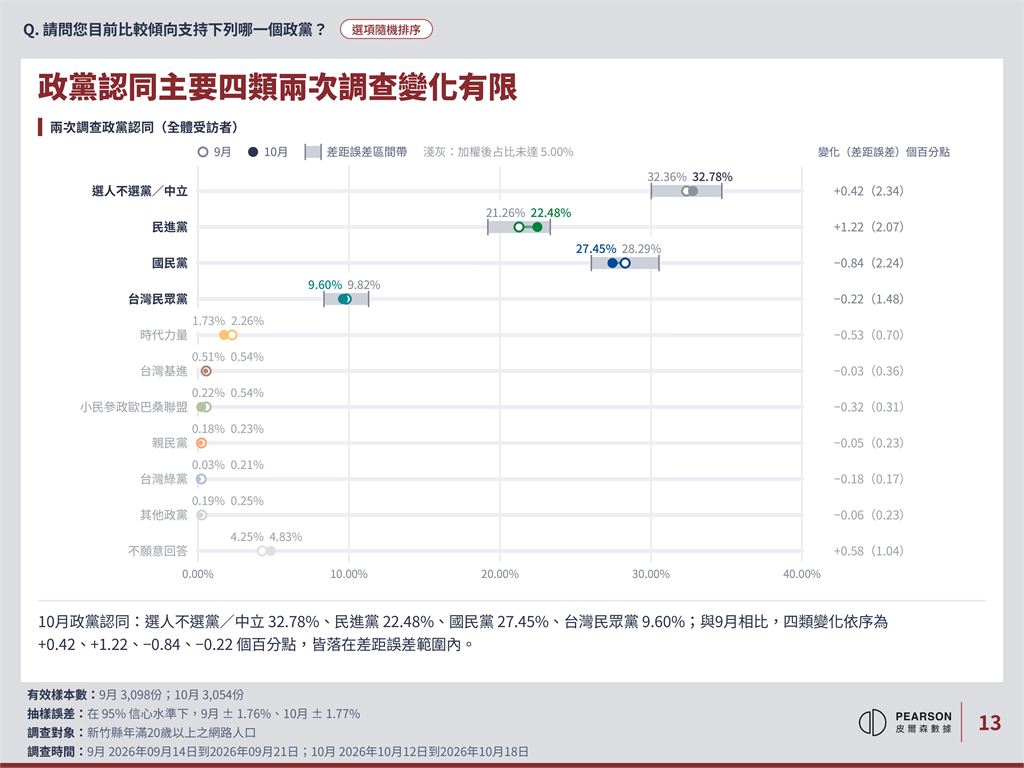Viewport: 1024px width, 768px height.
Task: Click the 選項隨機排序 pill label
Action: click(386, 29)
